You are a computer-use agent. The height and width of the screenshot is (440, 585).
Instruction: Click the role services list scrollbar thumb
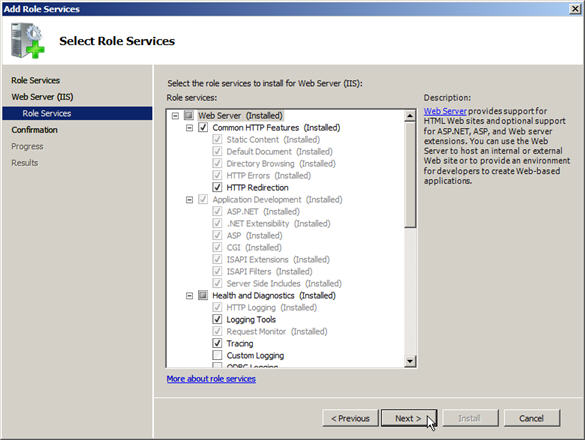[x=410, y=174]
